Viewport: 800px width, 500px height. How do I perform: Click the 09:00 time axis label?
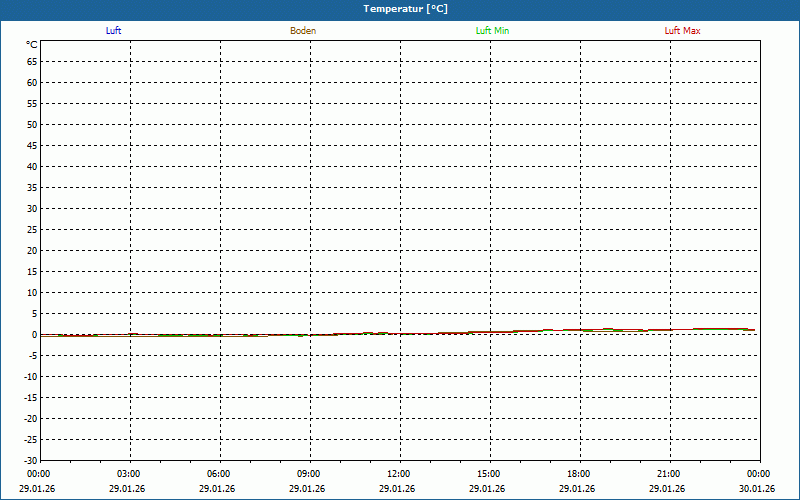tap(309, 474)
